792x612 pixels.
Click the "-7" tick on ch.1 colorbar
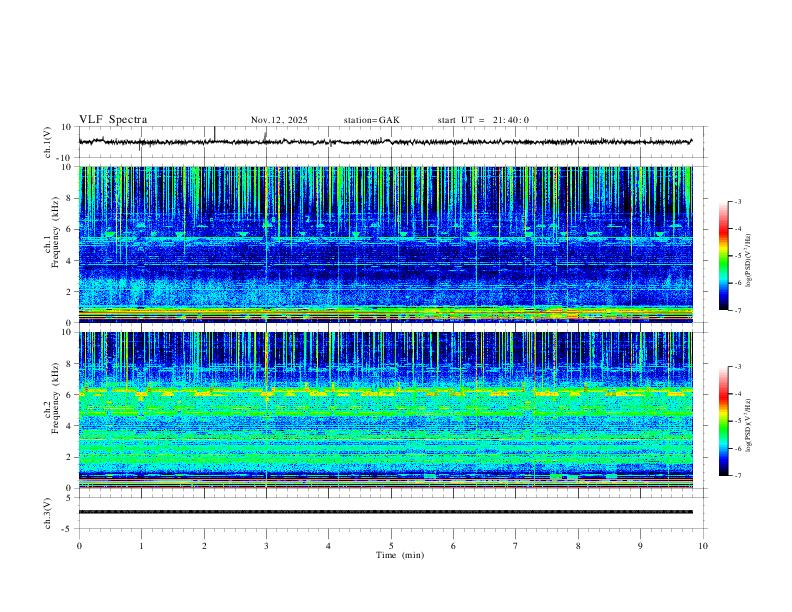(x=738, y=311)
